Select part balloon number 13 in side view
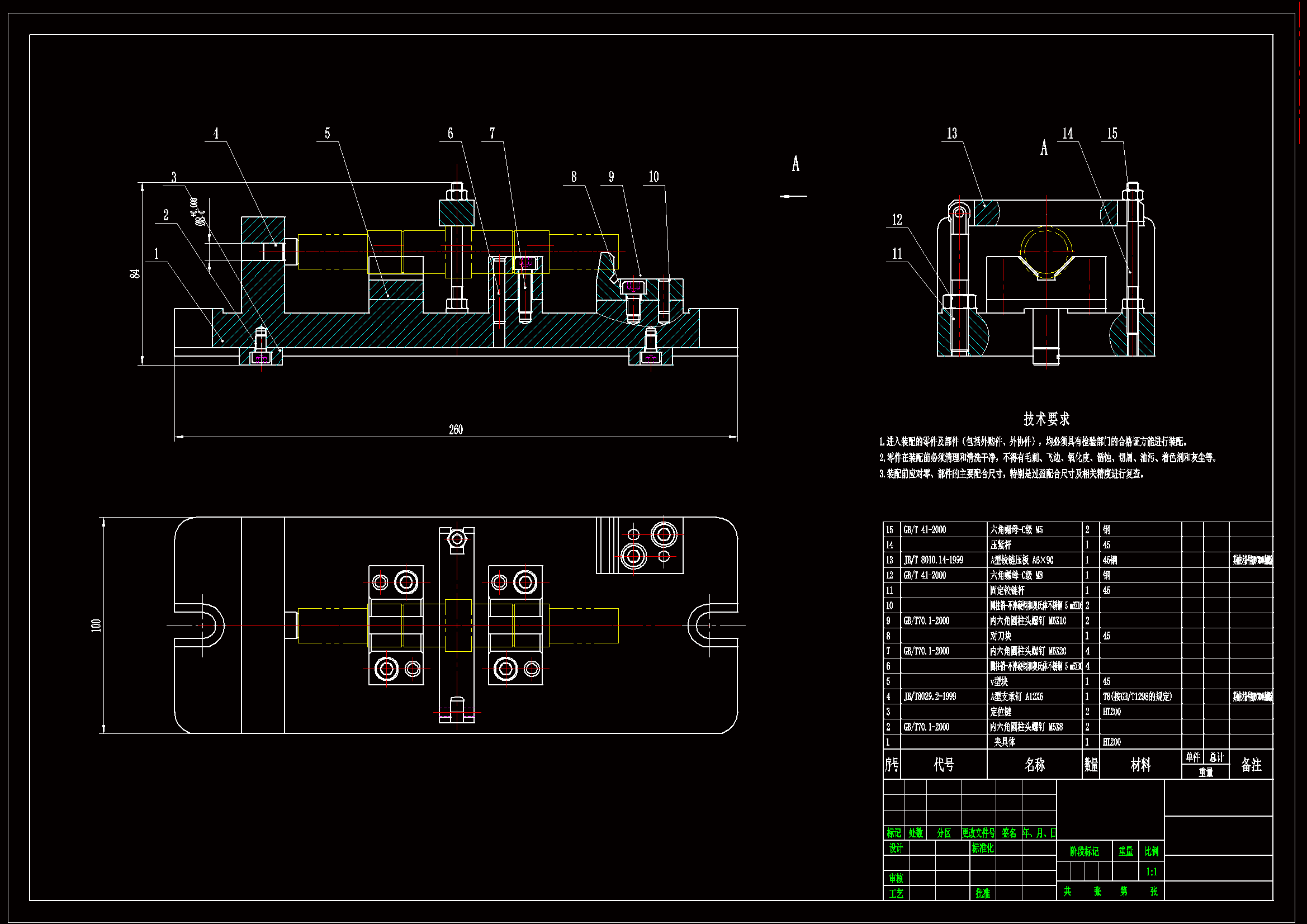Image resolution: width=1307 pixels, height=924 pixels. pos(952,134)
